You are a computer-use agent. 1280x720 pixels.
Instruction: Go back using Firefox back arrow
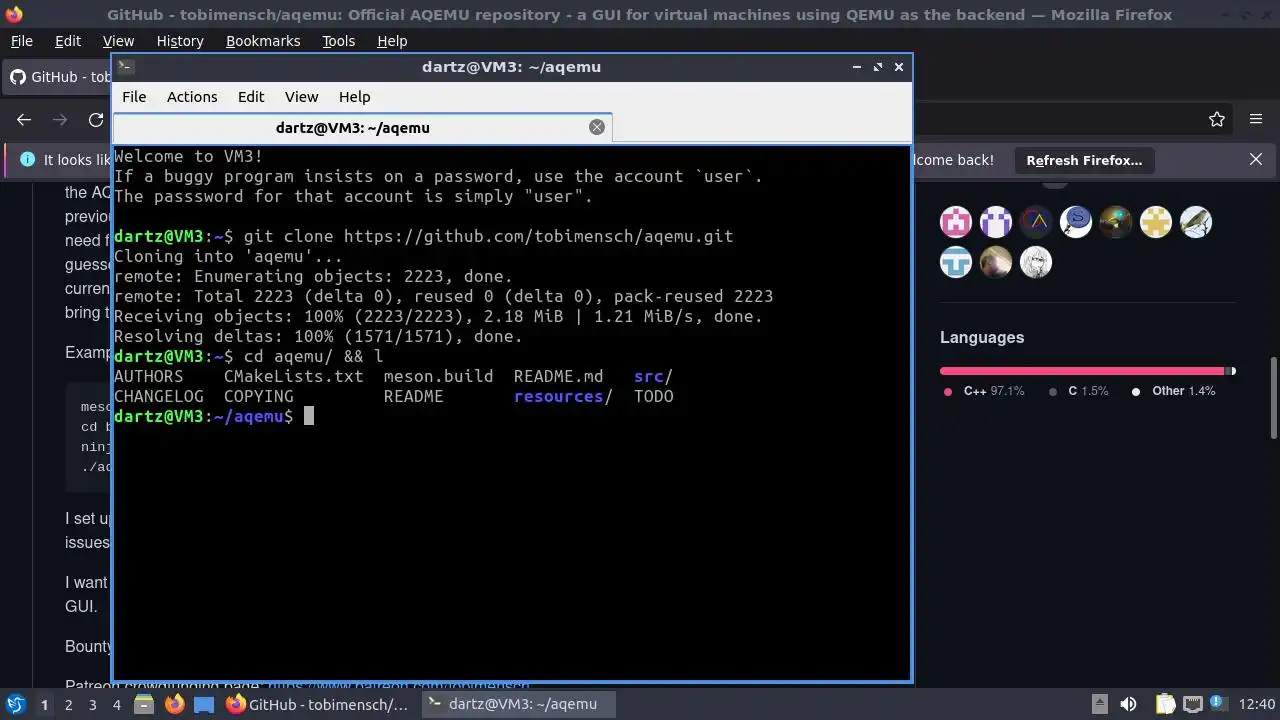coord(24,119)
